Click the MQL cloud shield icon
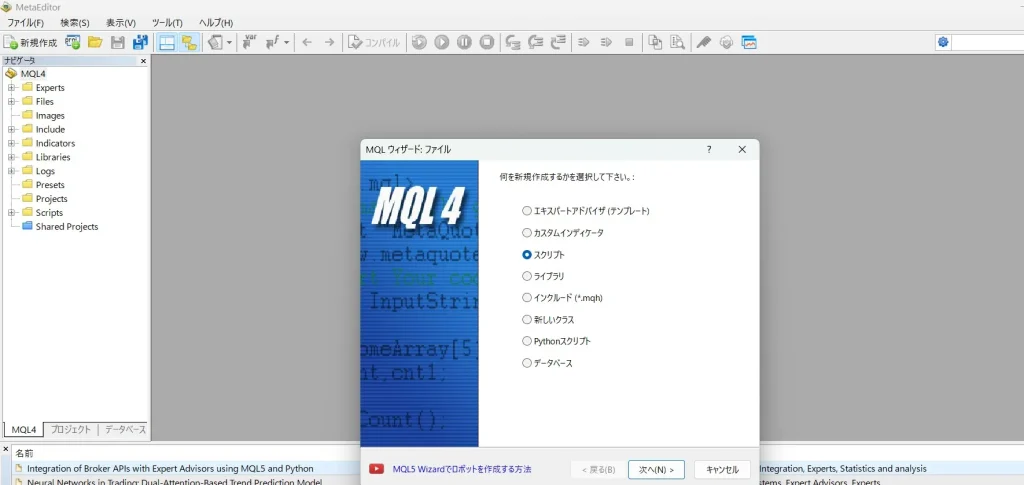This screenshot has width=1024, height=485. pos(726,42)
